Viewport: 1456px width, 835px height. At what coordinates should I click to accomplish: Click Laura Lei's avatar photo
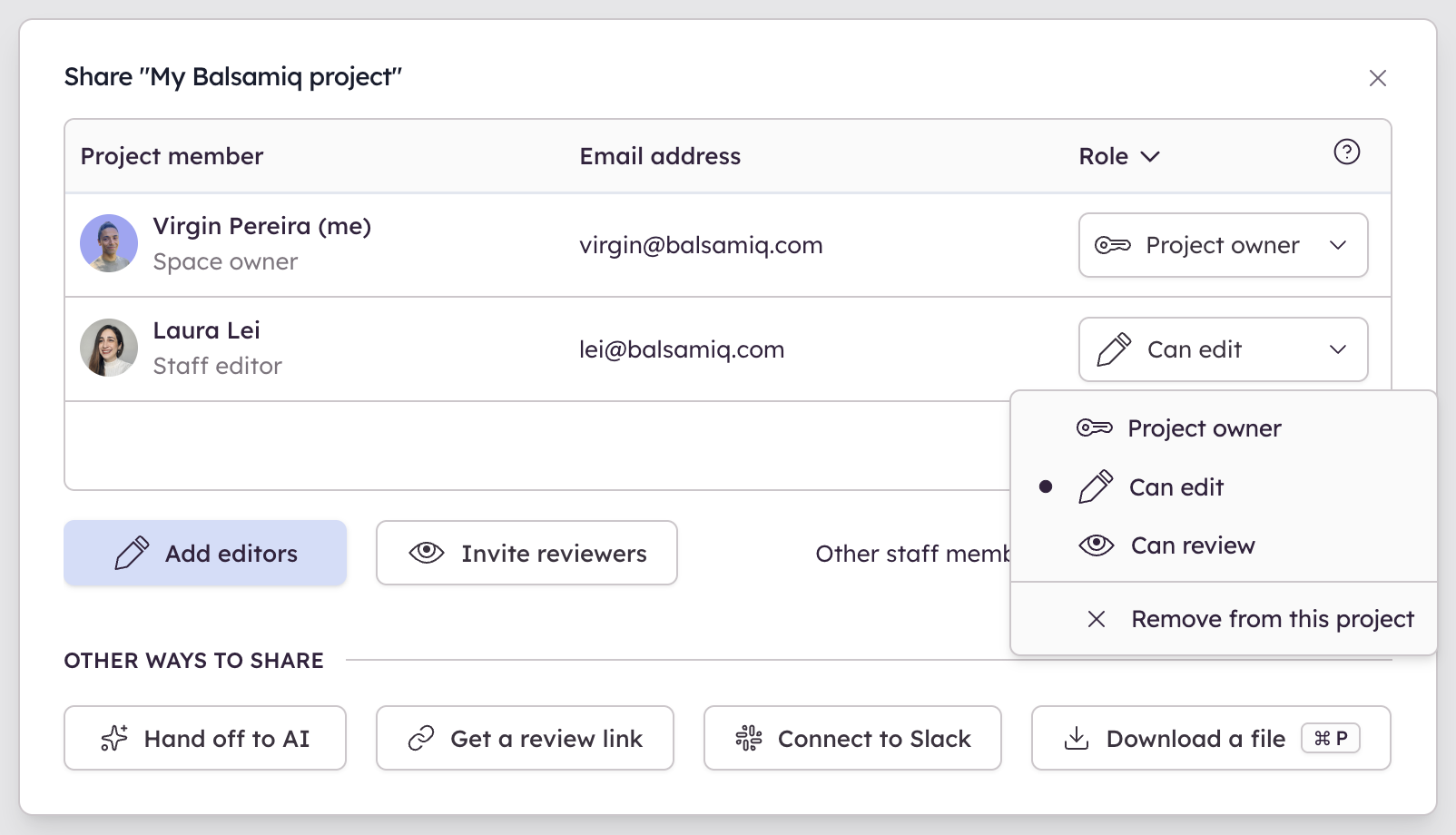[x=109, y=348]
